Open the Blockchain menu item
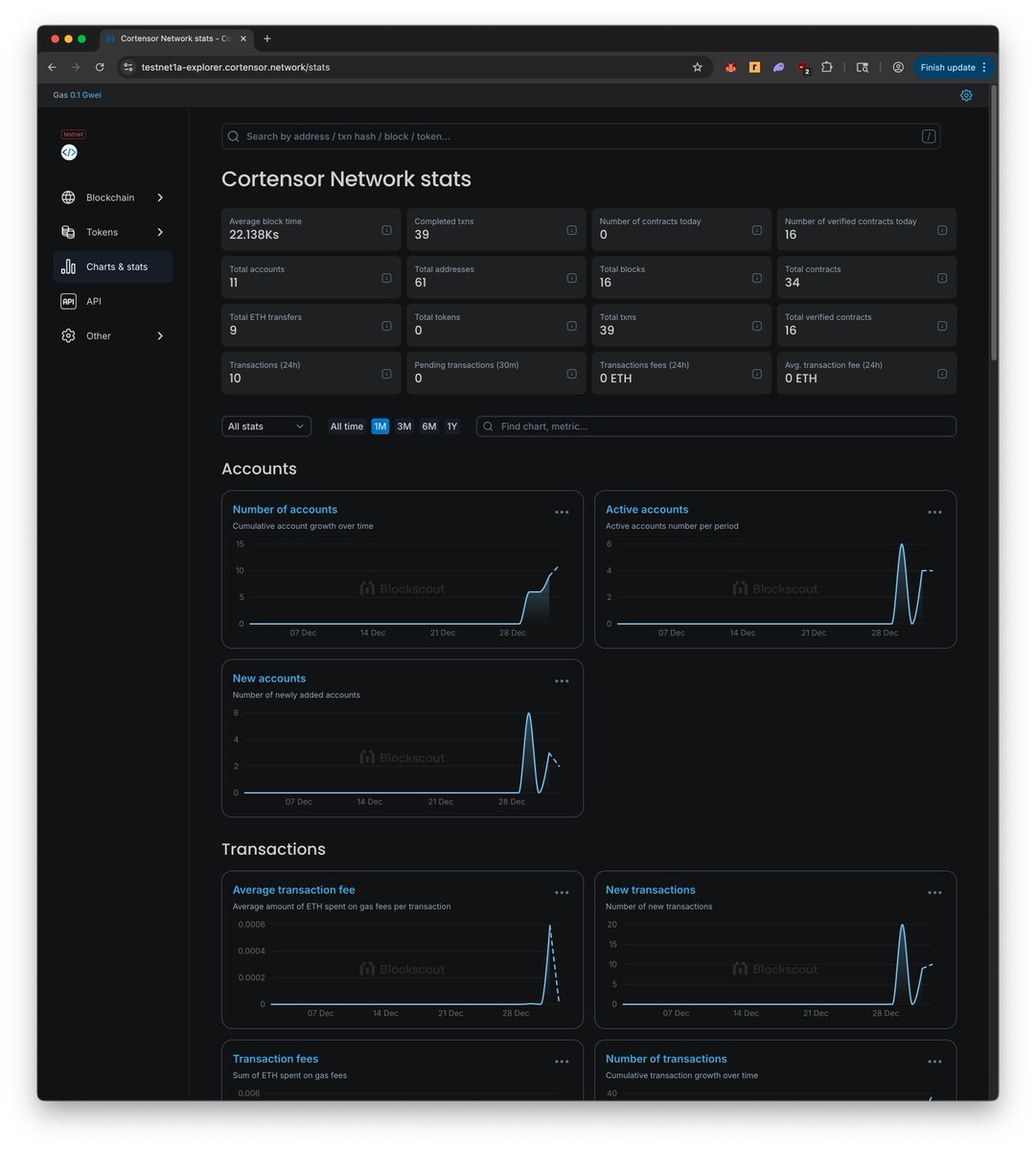This screenshot has height=1150, width=1036. pyautogui.click(x=113, y=197)
